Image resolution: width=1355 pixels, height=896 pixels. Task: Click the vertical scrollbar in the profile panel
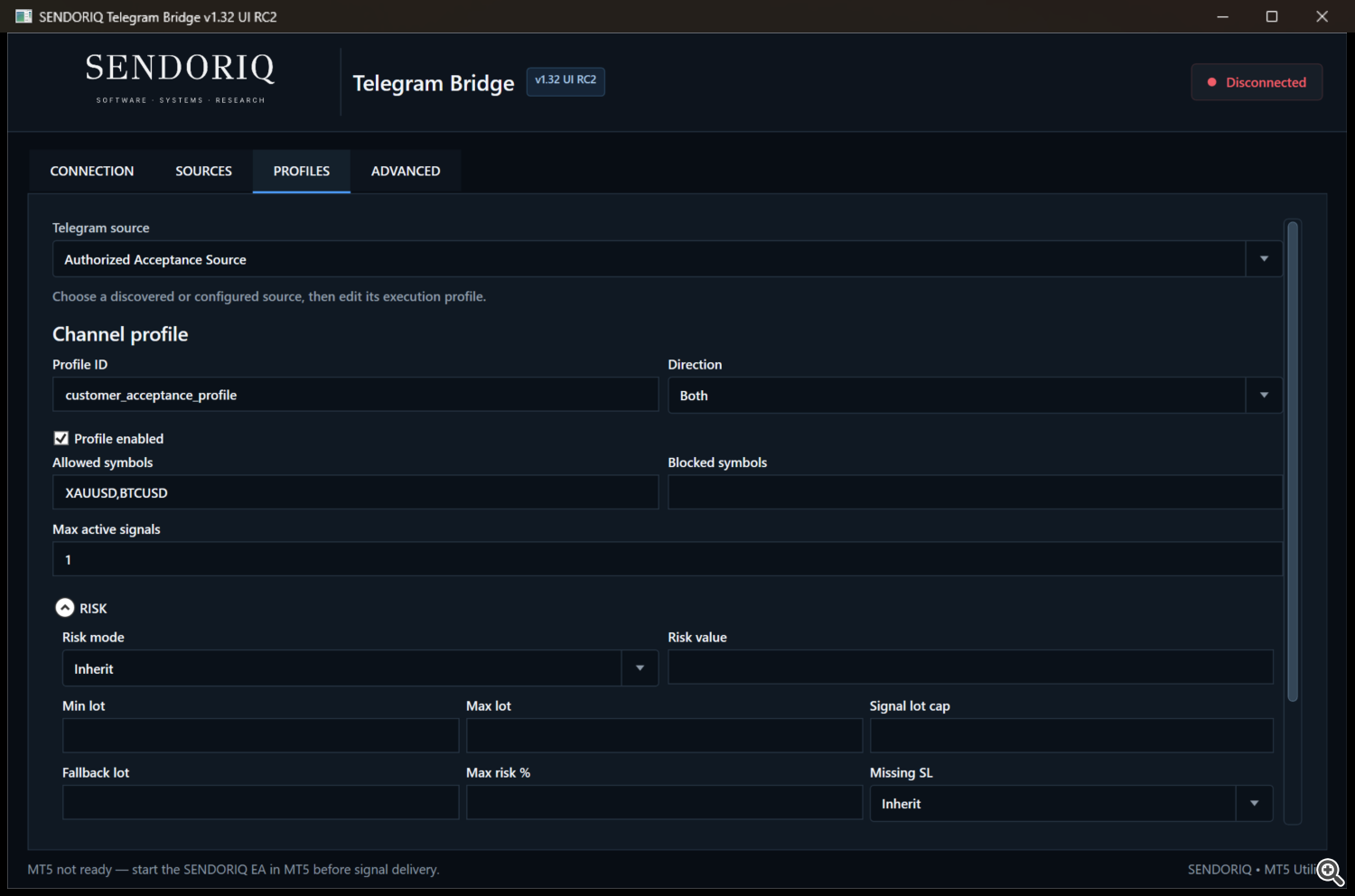1293,462
